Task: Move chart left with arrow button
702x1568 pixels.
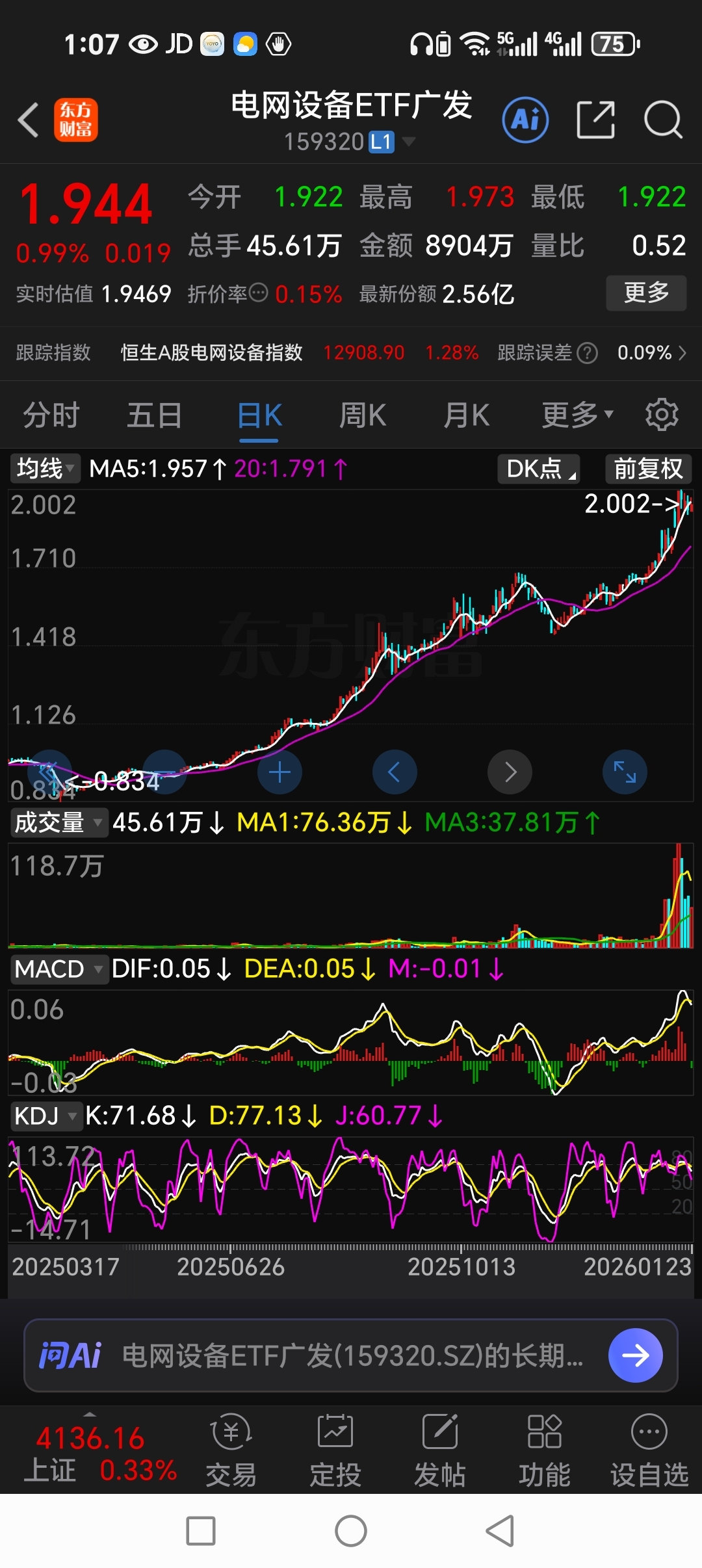Action: click(395, 772)
